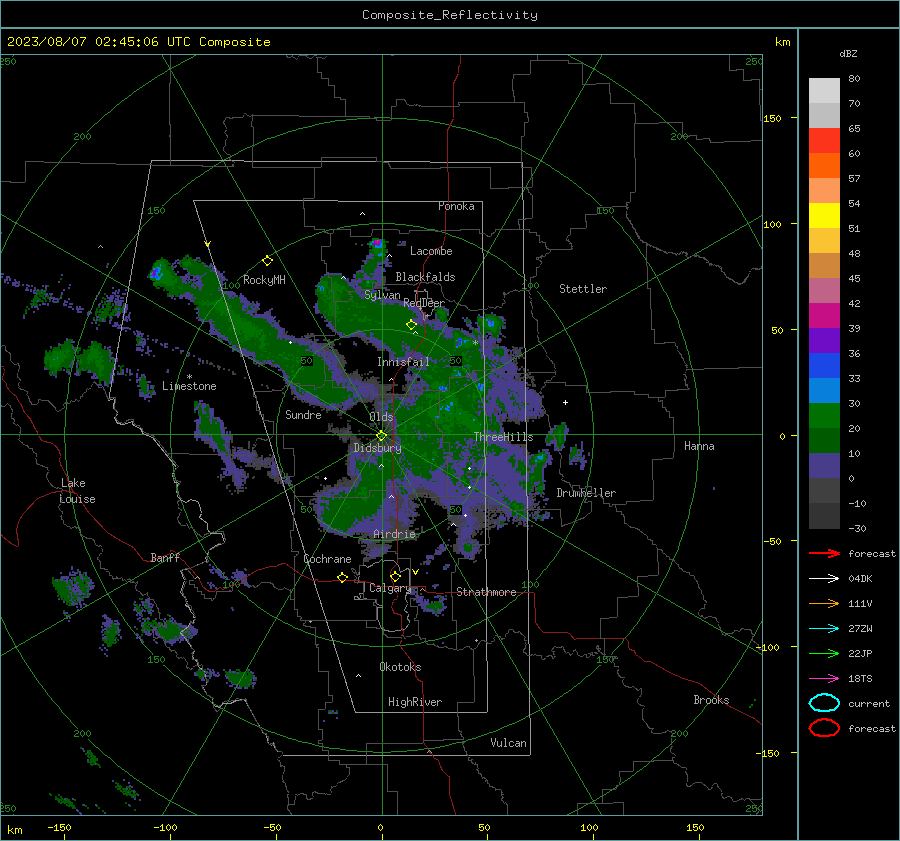This screenshot has height=841, width=900.
Task: Select bright green swatch between 30 and 20 dBZ
Action: coord(824,416)
